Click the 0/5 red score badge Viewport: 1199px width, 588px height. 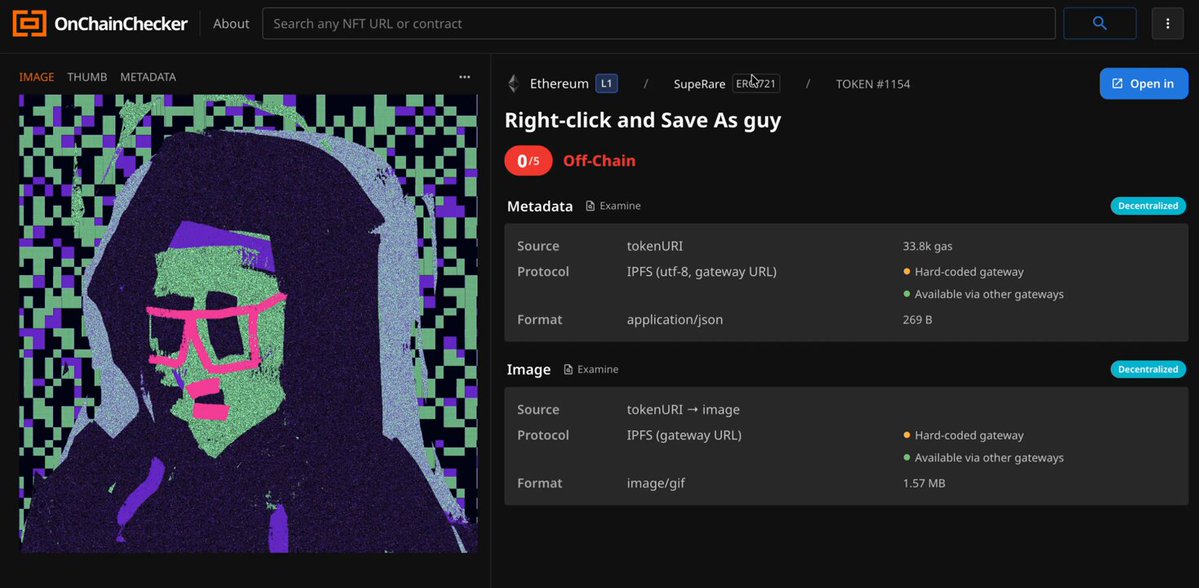tap(528, 161)
